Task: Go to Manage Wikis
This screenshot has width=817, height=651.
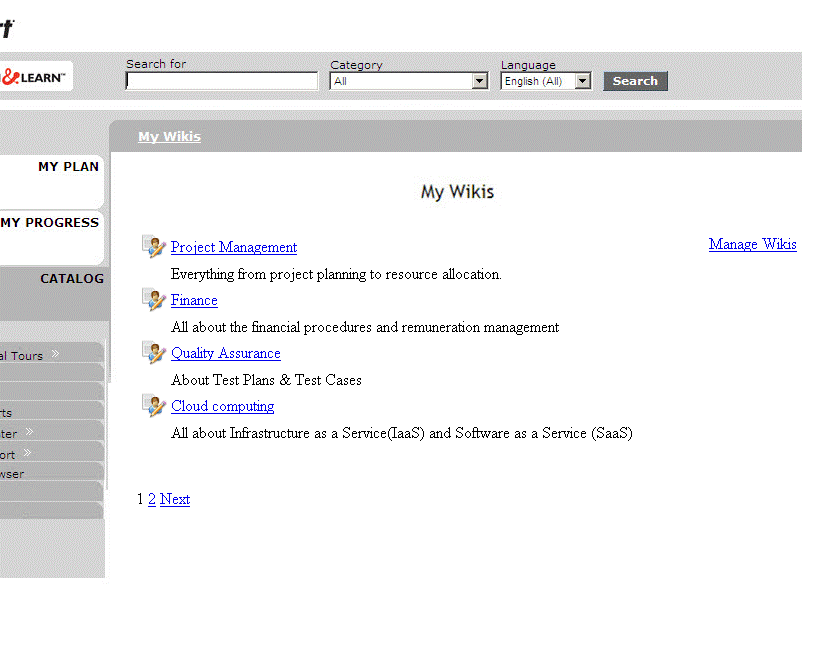Action: (x=752, y=244)
